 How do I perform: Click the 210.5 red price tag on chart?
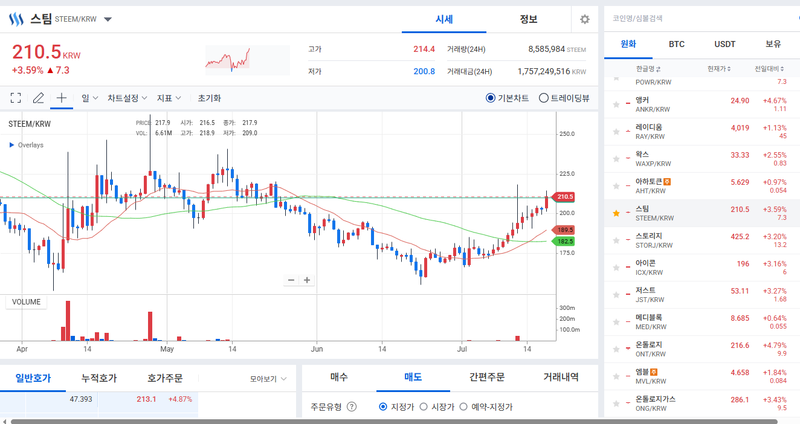(564, 196)
